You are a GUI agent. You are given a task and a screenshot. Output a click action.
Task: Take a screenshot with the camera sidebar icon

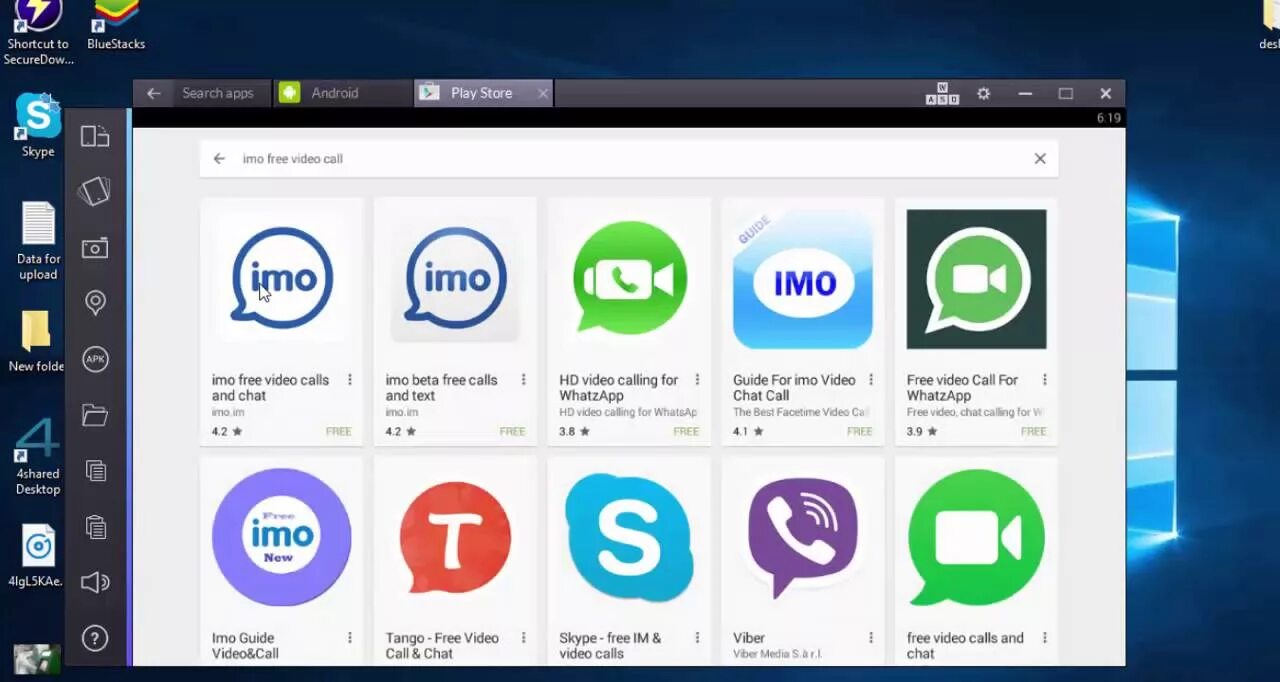point(95,248)
